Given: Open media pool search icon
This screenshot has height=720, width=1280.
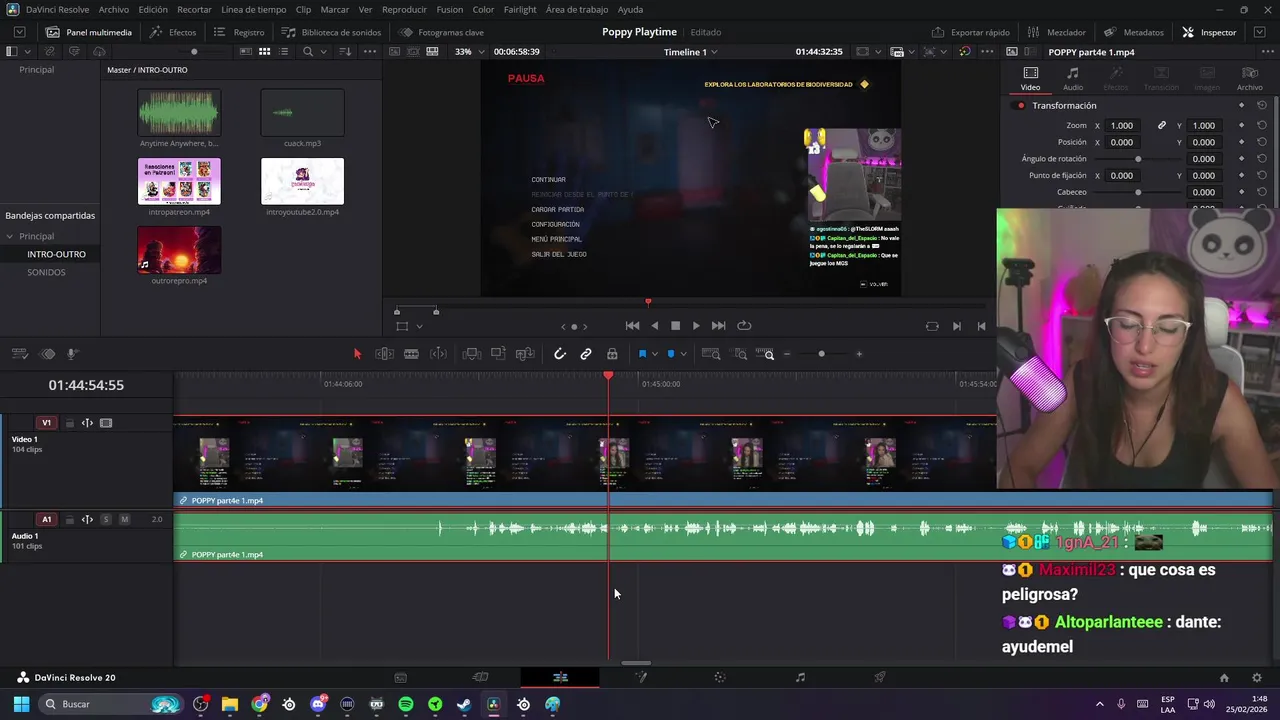Looking at the screenshot, I should pyautogui.click(x=308, y=52).
